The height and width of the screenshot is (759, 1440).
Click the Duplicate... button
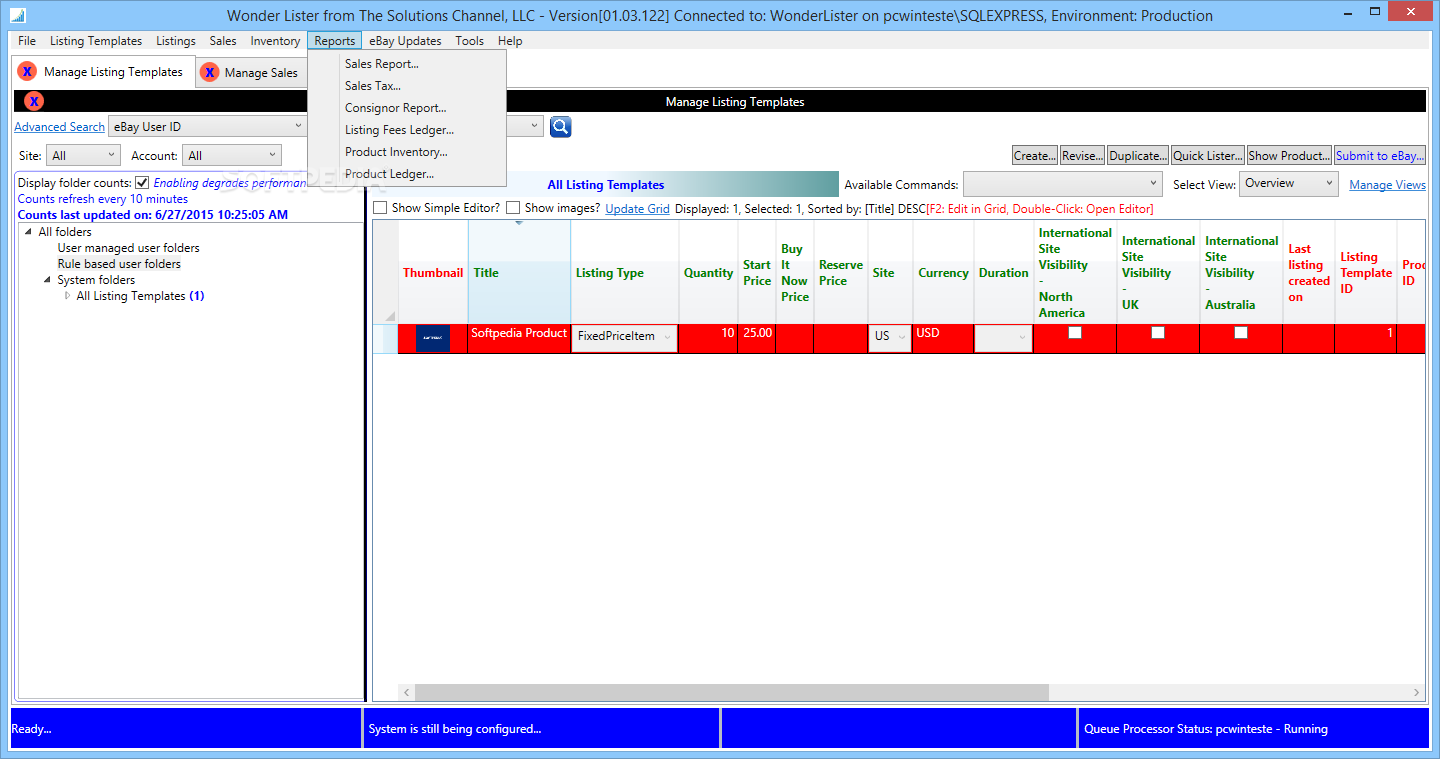pyautogui.click(x=1138, y=156)
